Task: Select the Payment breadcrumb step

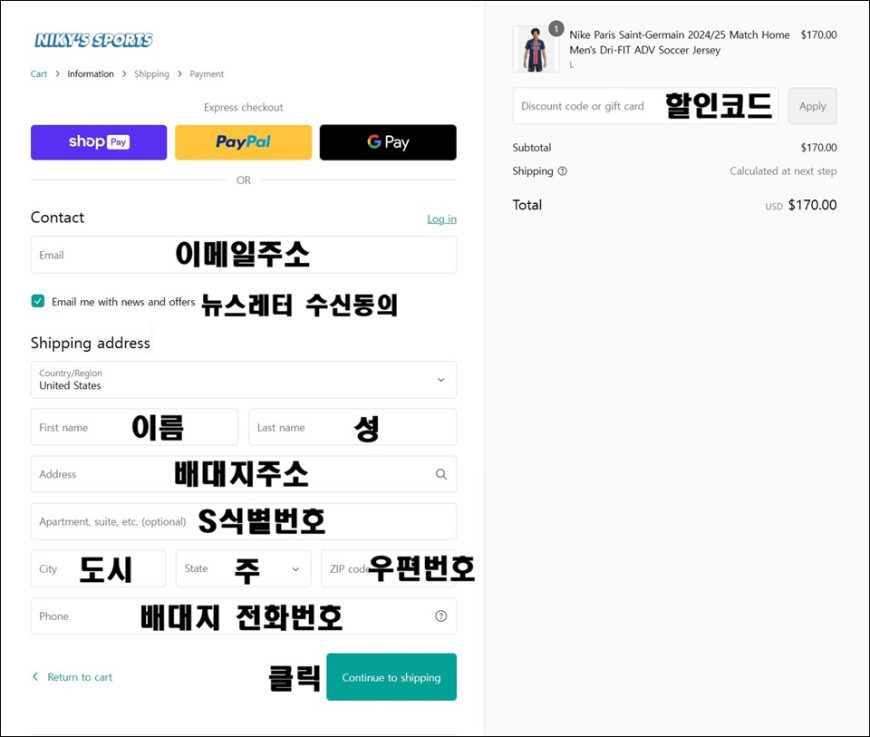Action: (x=206, y=74)
